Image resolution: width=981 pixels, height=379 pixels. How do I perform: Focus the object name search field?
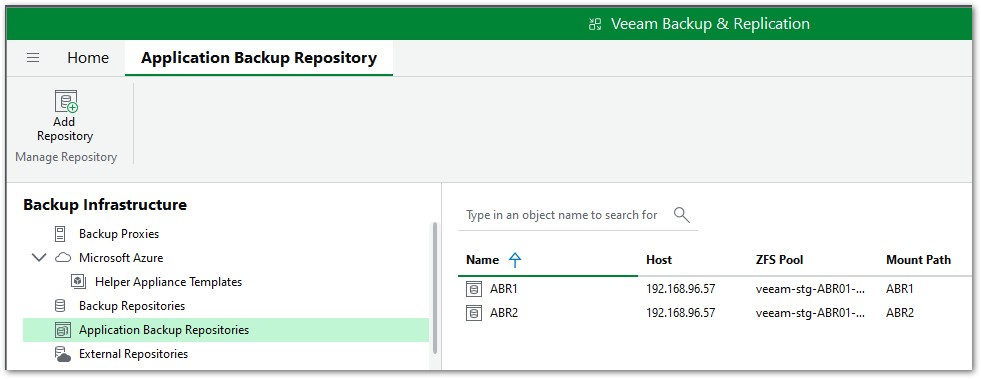click(x=562, y=215)
